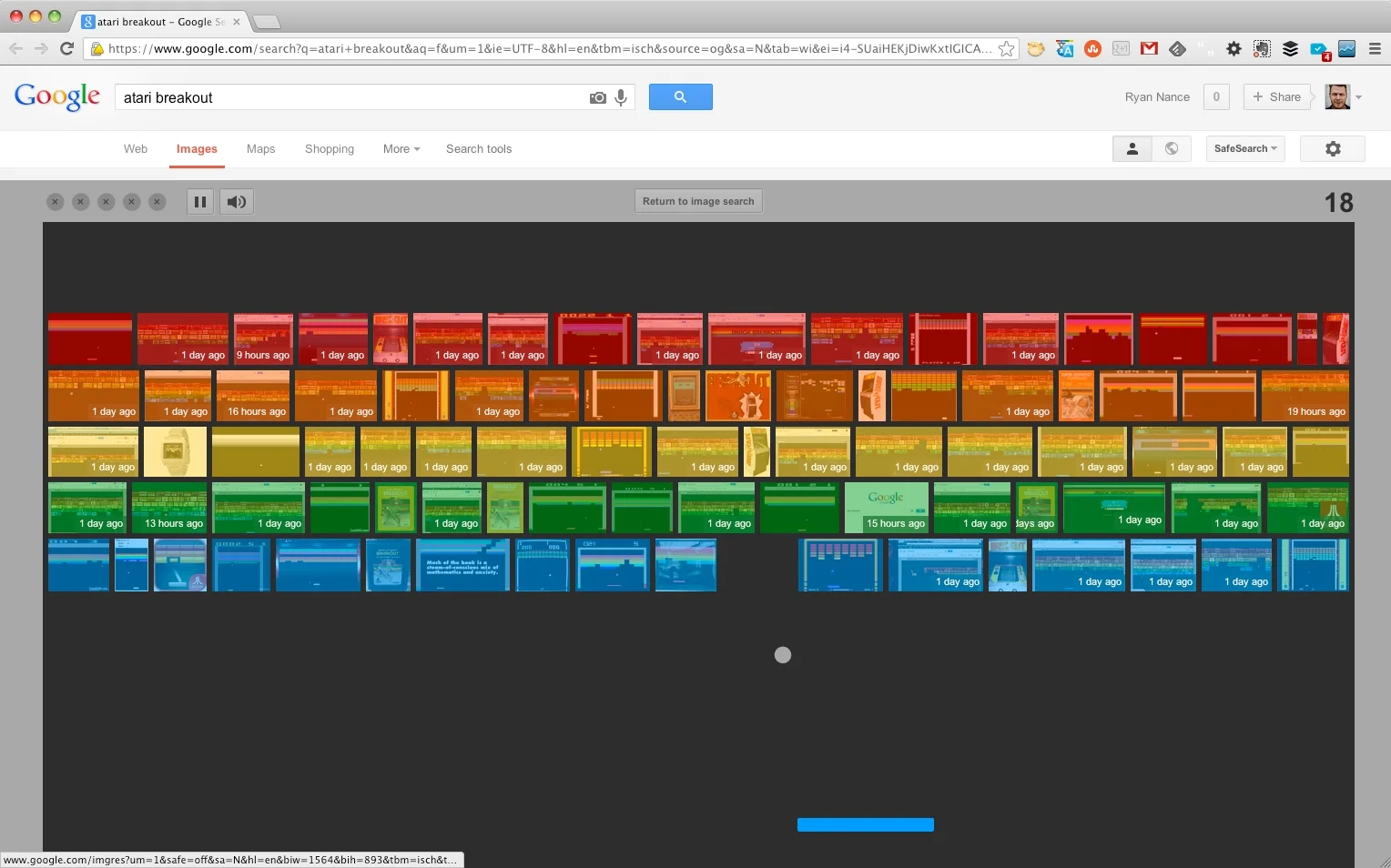The width and height of the screenshot is (1391, 868).
Task: Open the Maps tab
Action: point(260,149)
